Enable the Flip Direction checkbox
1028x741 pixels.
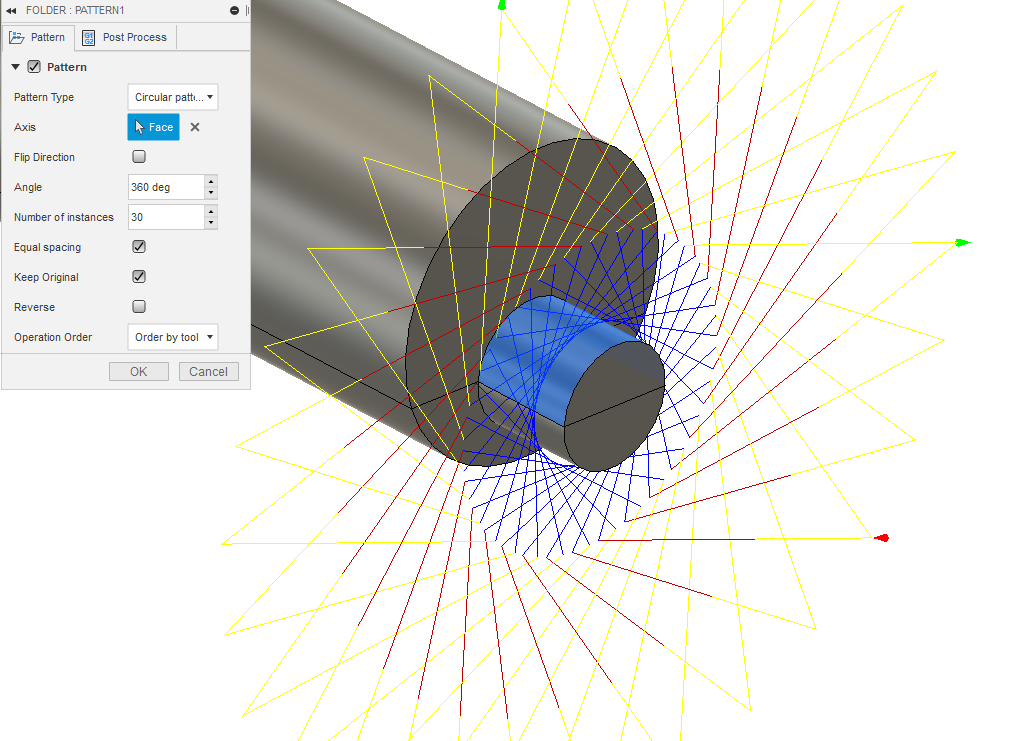(138, 156)
